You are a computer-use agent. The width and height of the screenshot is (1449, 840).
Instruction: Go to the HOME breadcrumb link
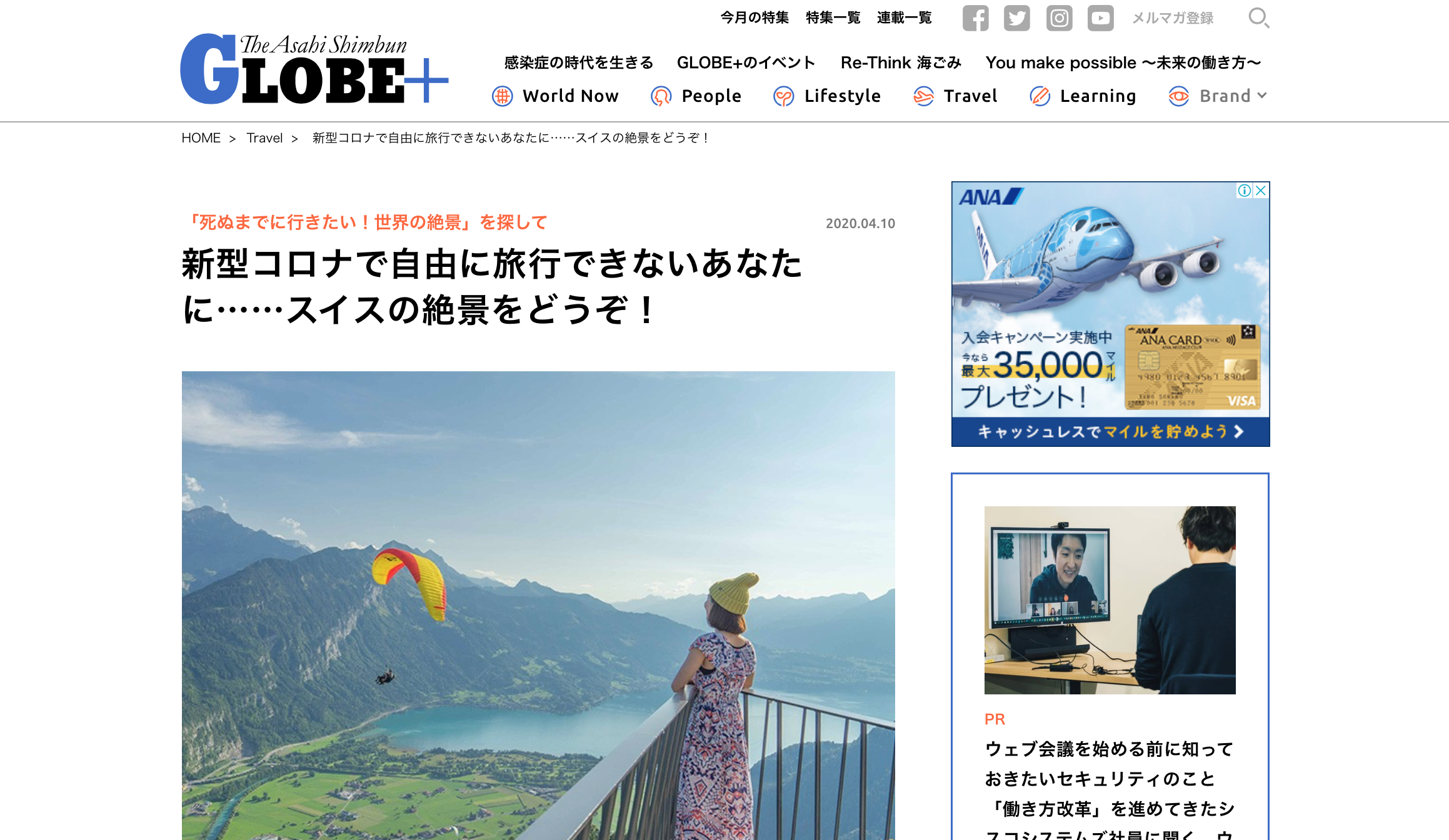click(201, 137)
